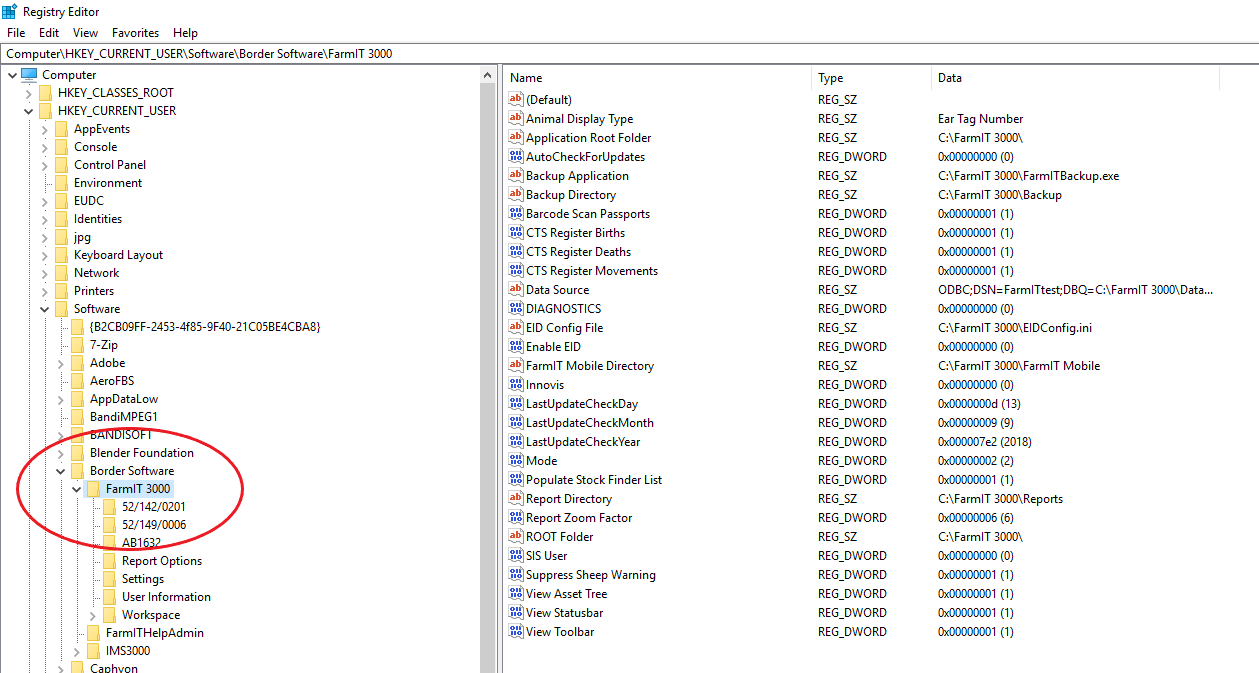Click the DIAGNOSTICS DWORD icon
Image resolution: width=1259 pixels, height=673 pixels.
click(x=516, y=308)
